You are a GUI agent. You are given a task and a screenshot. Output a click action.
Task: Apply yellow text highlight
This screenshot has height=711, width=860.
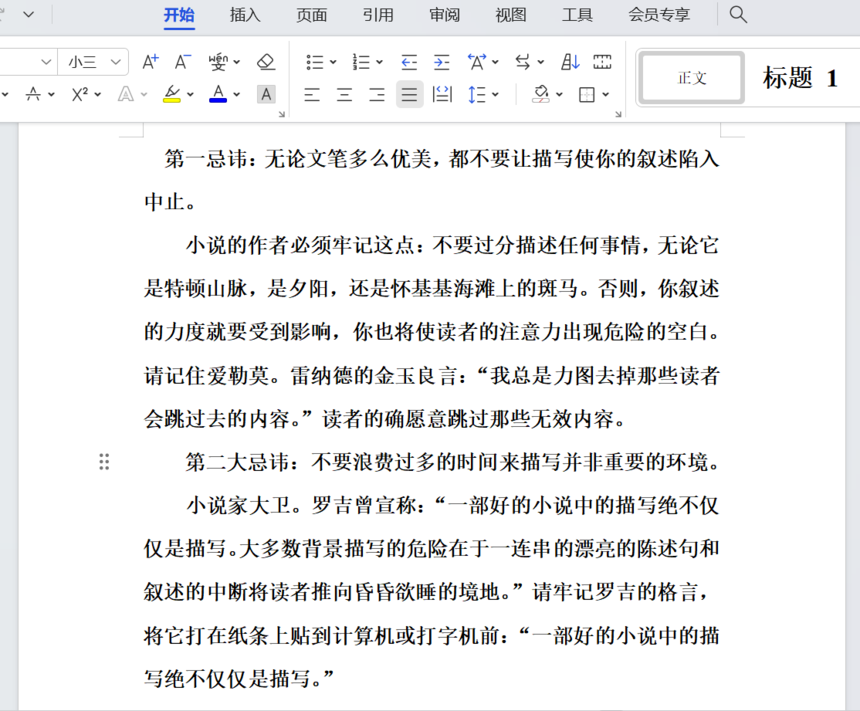point(172,94)
